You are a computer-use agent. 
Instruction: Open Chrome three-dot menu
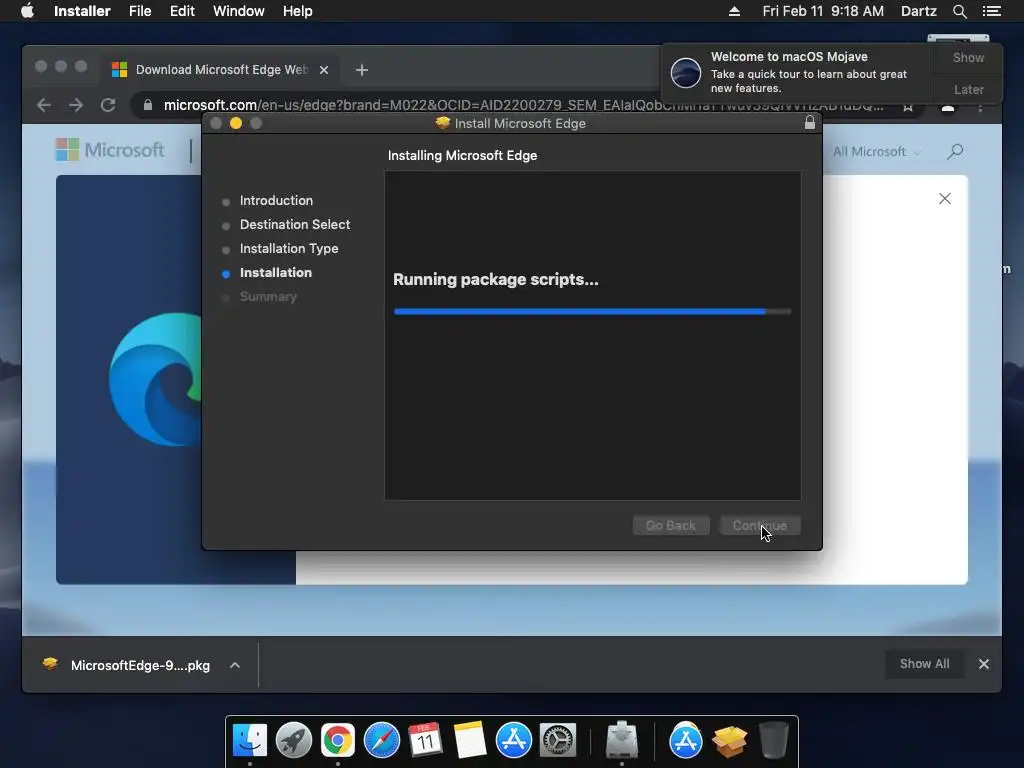980,108
